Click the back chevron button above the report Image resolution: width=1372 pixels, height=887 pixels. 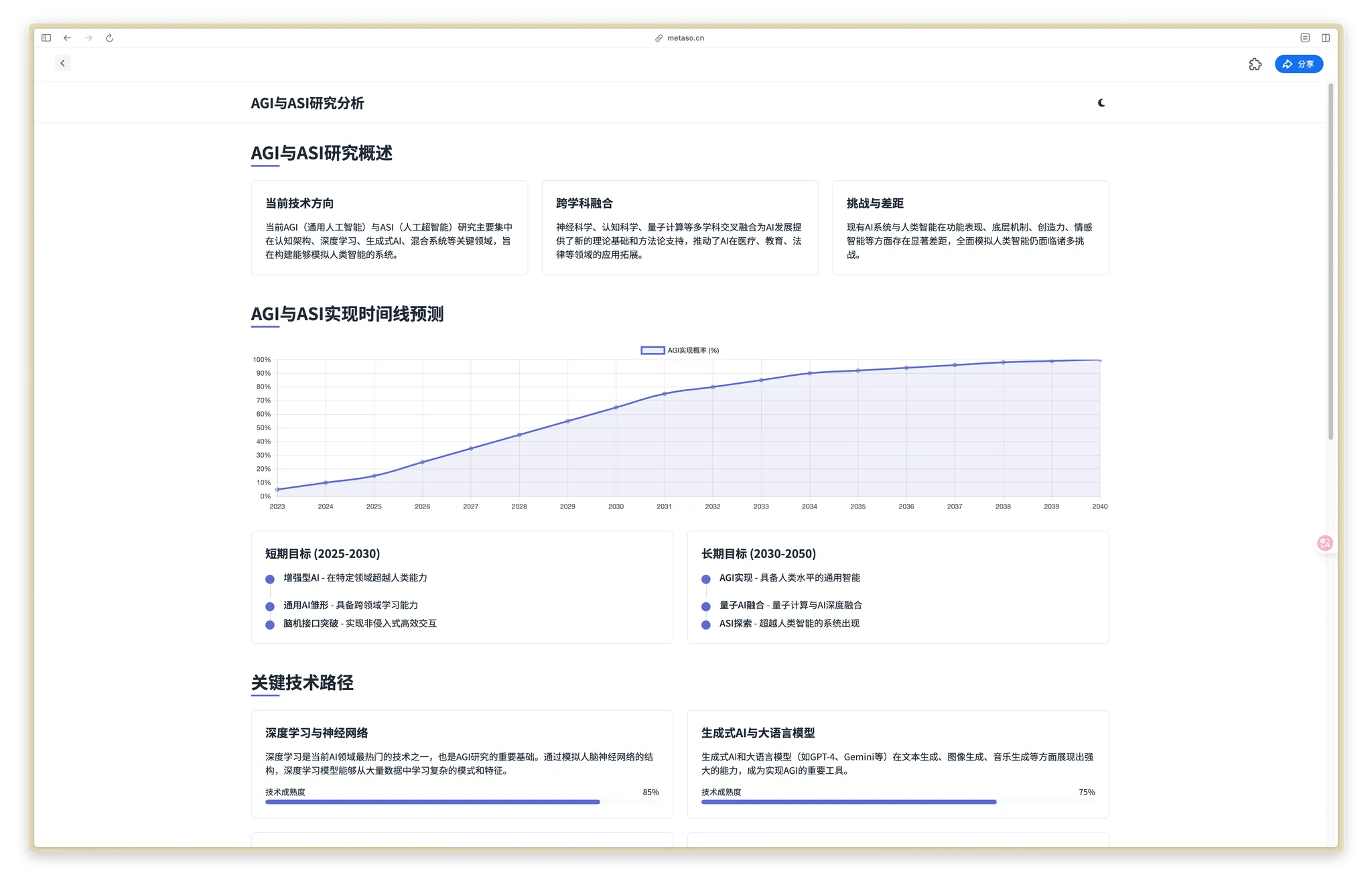click(62, 63)
